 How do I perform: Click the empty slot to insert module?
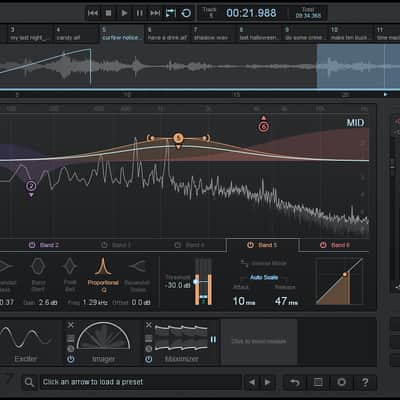point(259,342)
